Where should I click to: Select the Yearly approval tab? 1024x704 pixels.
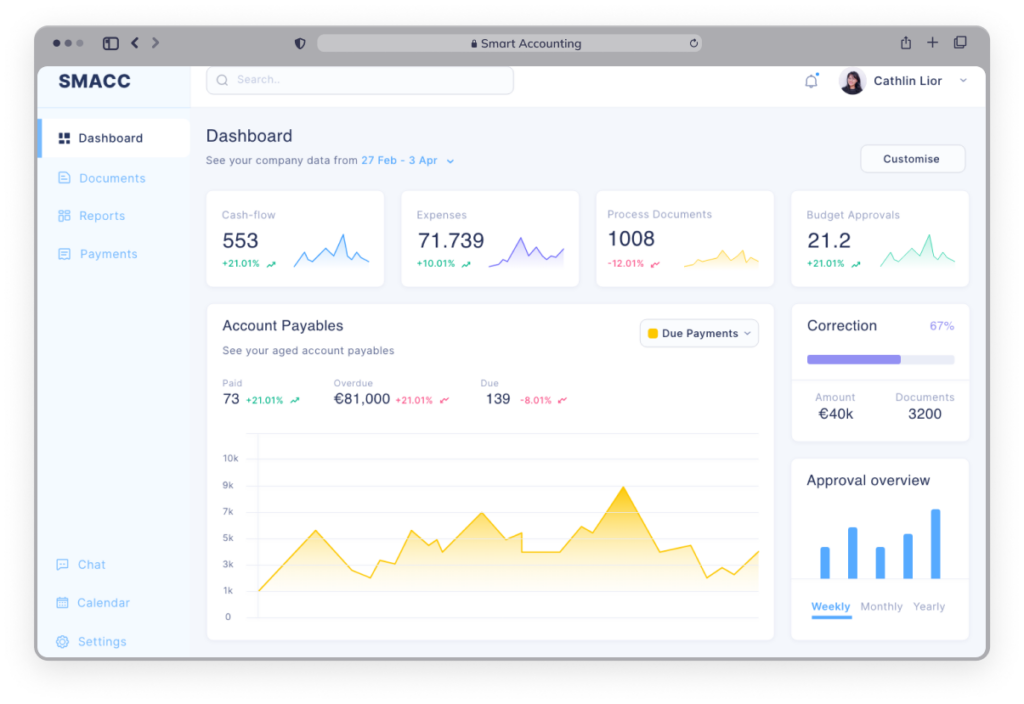point(929,607)
